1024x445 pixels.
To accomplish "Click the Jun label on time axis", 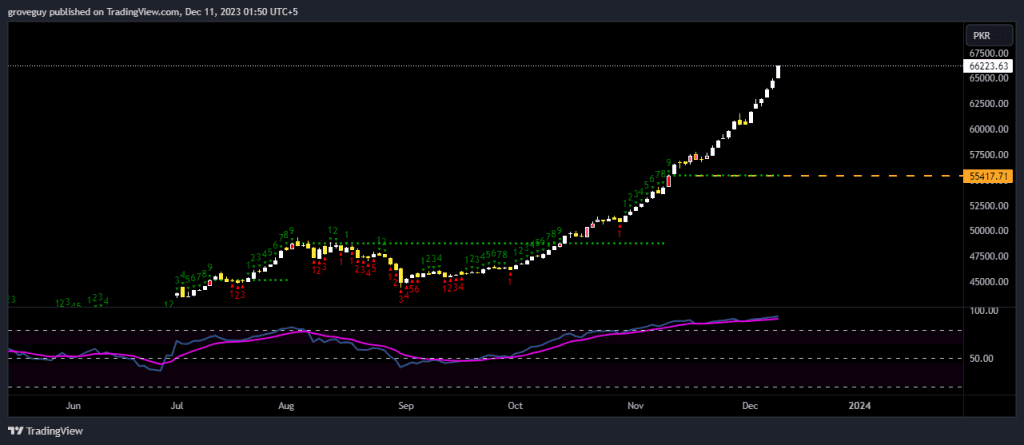I will tap(72, 407).
